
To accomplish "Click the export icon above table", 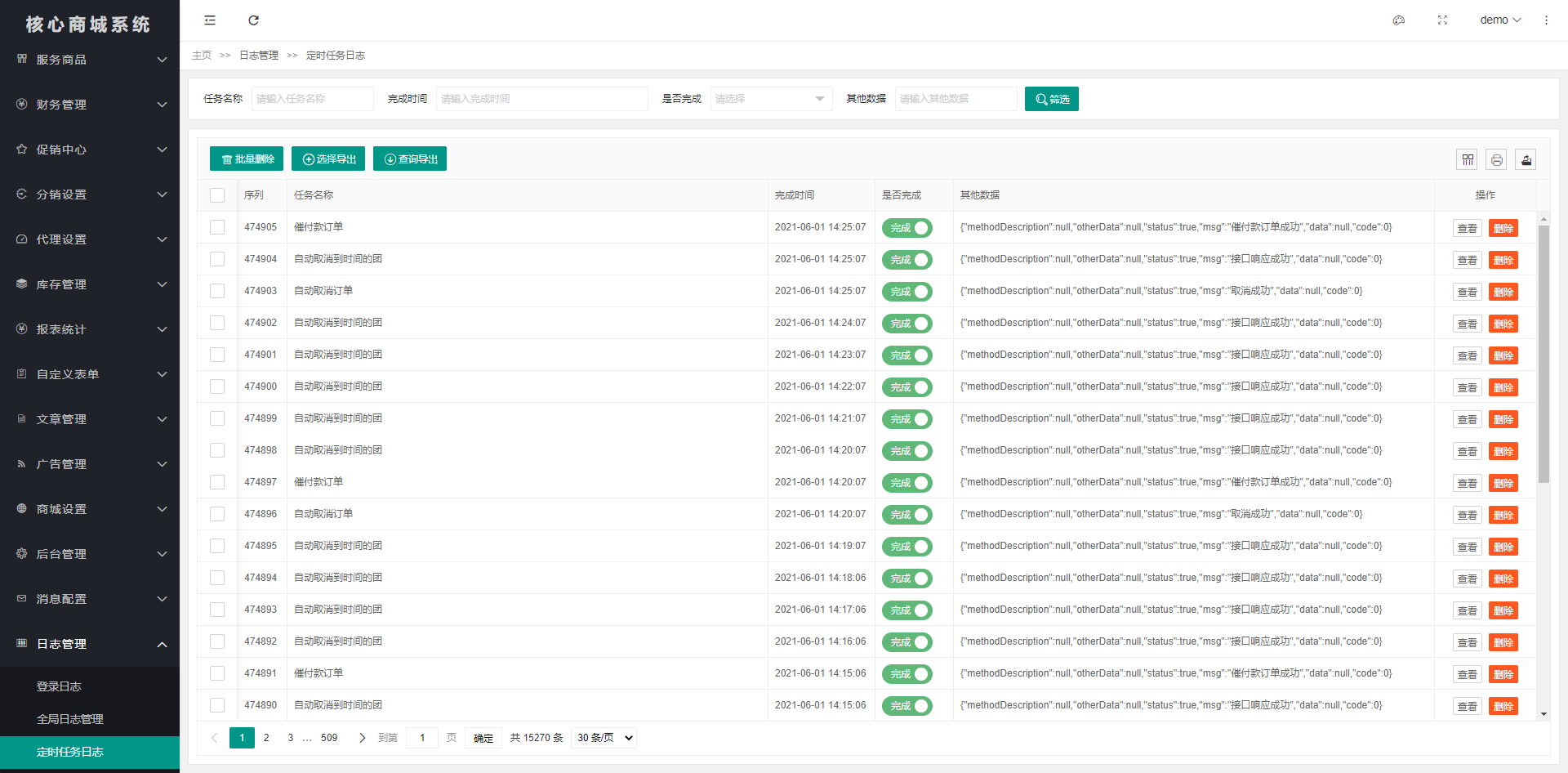I will [x=1526, y=159].
